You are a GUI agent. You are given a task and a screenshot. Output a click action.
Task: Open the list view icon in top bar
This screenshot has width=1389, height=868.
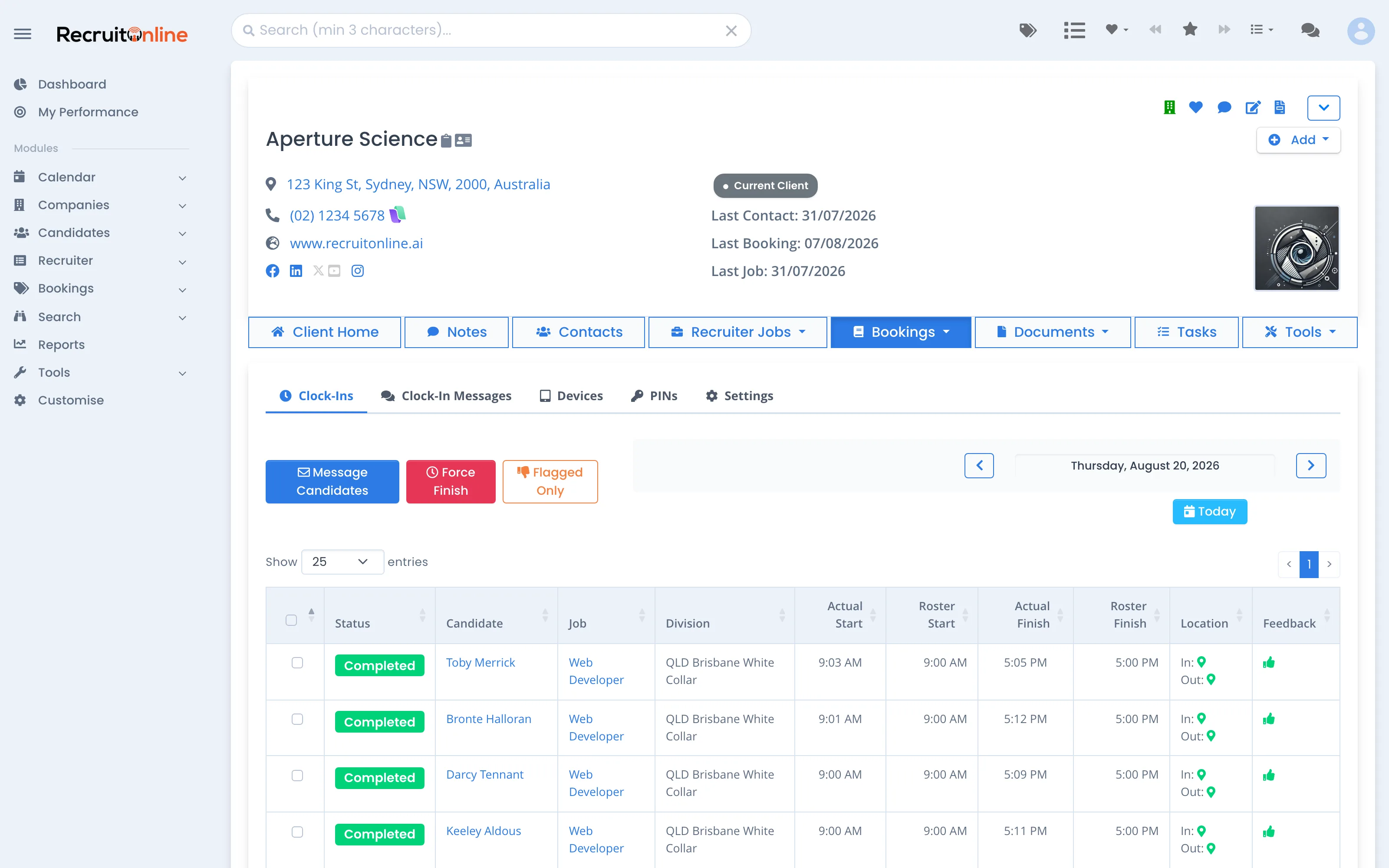click(1074, 30)
